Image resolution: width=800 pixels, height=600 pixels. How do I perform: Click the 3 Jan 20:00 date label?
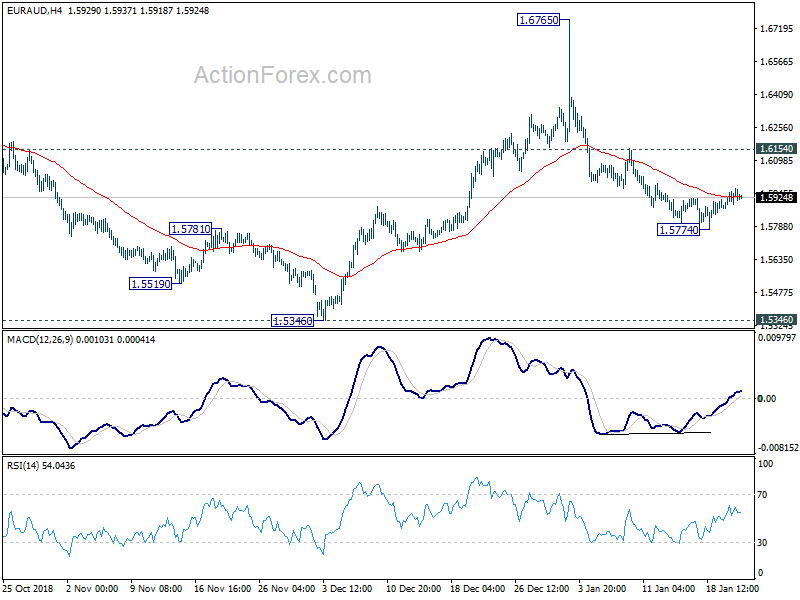[x=603, y=588]
